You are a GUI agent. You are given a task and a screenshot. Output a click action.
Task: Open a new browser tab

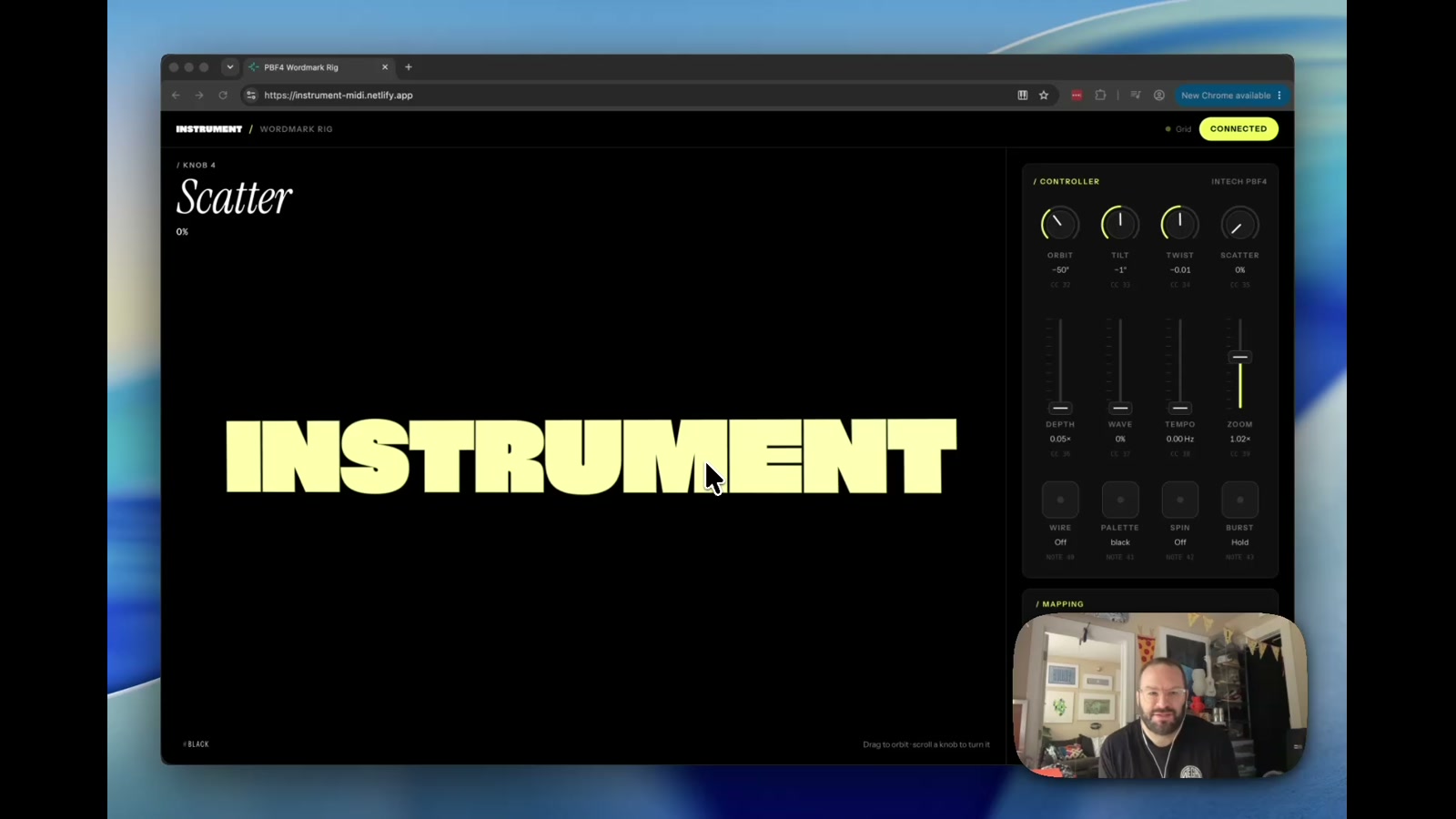click(409, 67)
